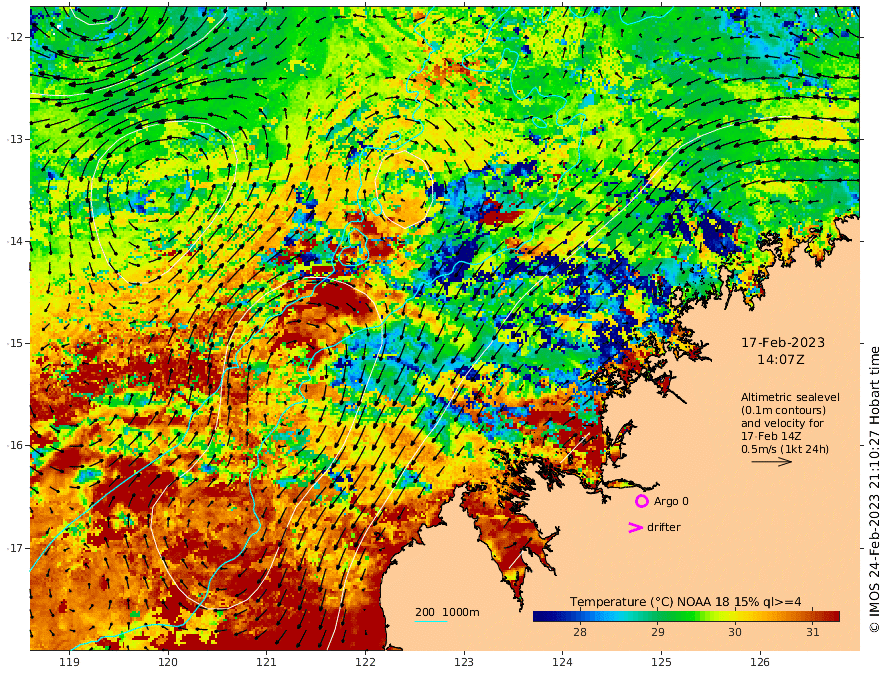Click the '(0.1m contours)' text line
This screenshot has width=880, height=680.
[783, 410]
